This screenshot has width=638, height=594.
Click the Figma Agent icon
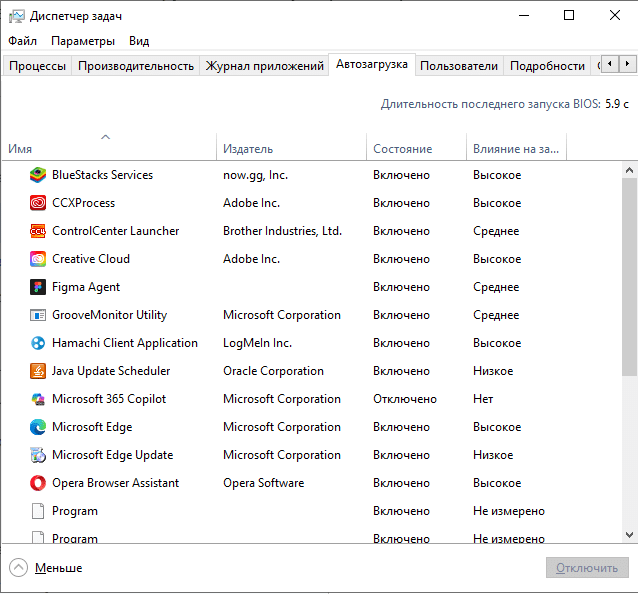[38, 287]
